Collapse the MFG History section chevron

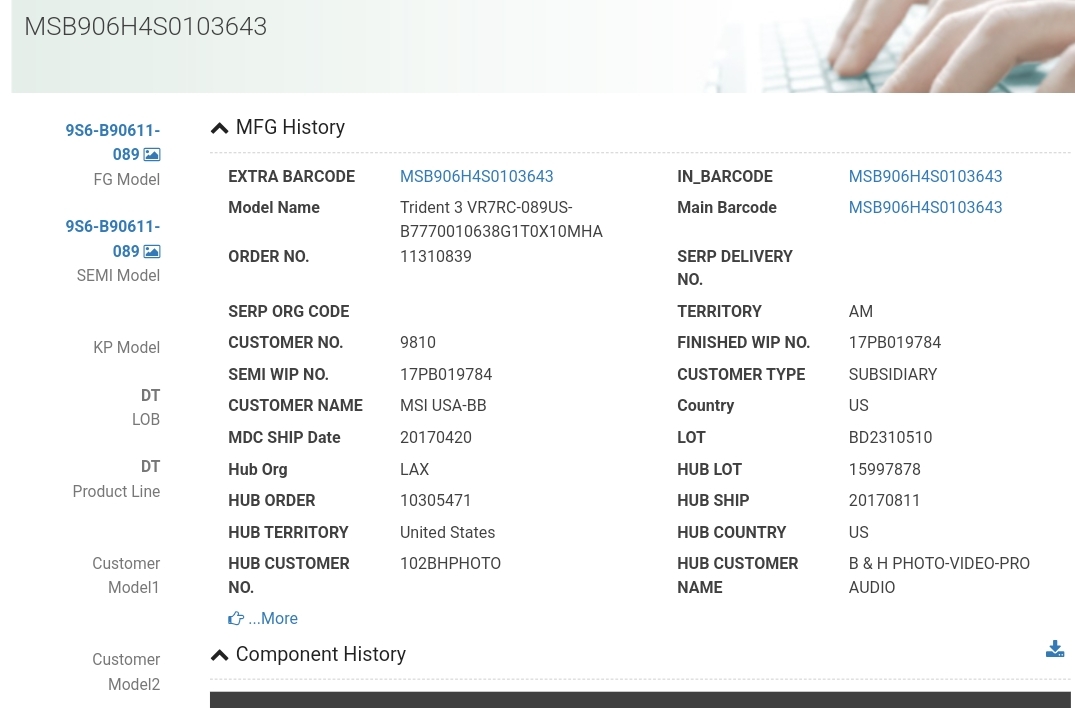(x=219, y=128)
